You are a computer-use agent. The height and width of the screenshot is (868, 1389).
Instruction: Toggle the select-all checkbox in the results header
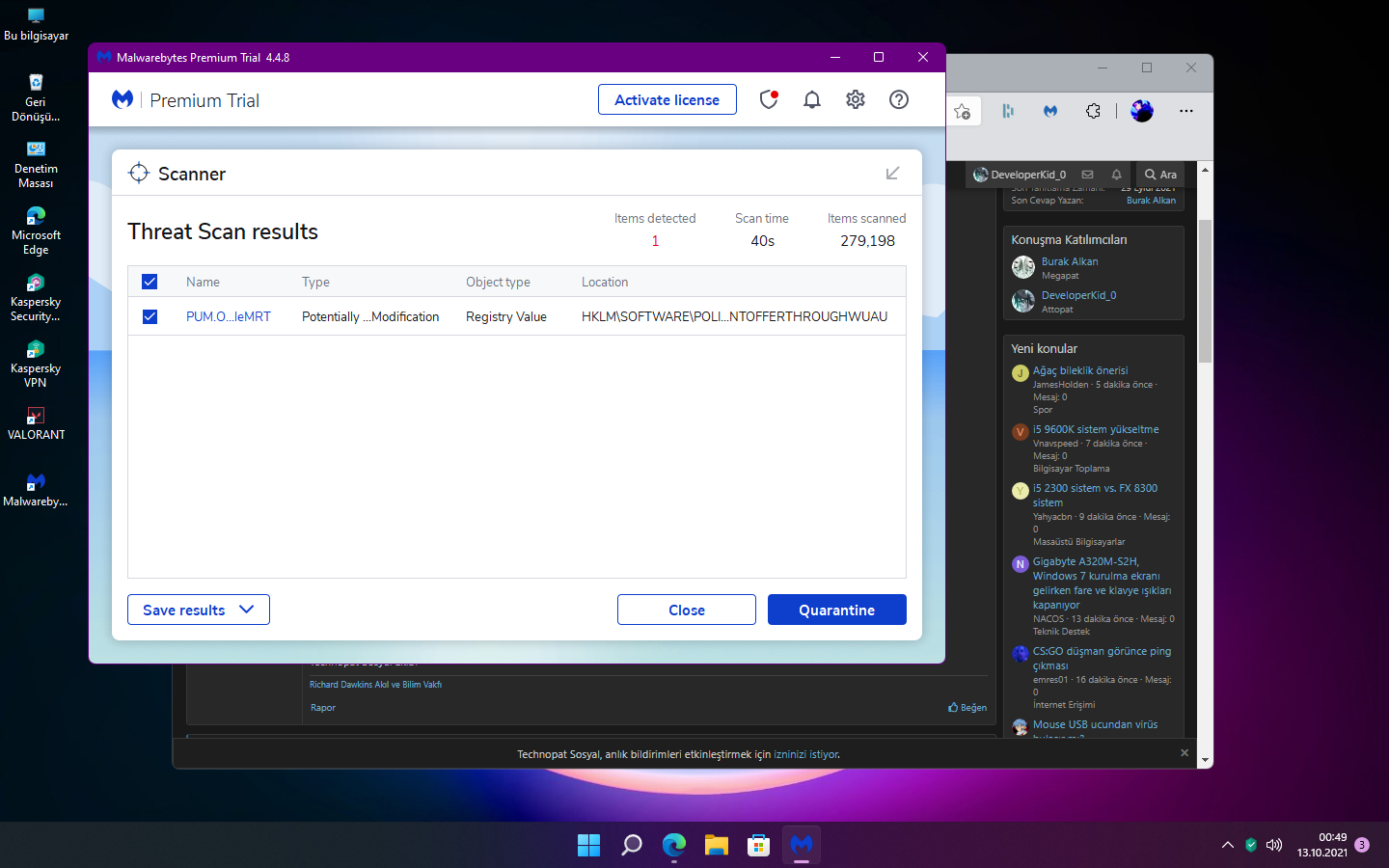point(150,282)
